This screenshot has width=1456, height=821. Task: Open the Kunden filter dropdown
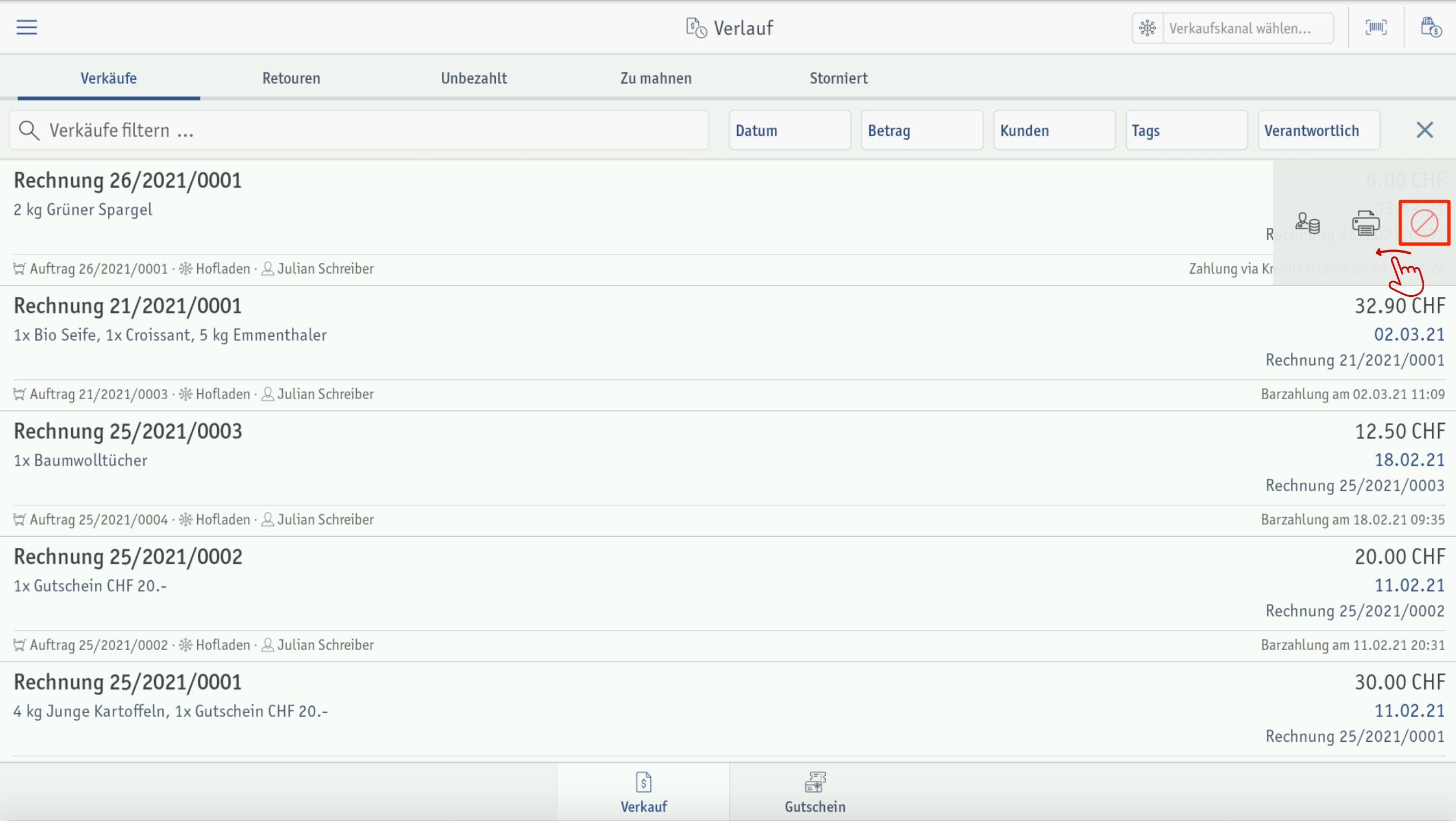[1054, 130]
